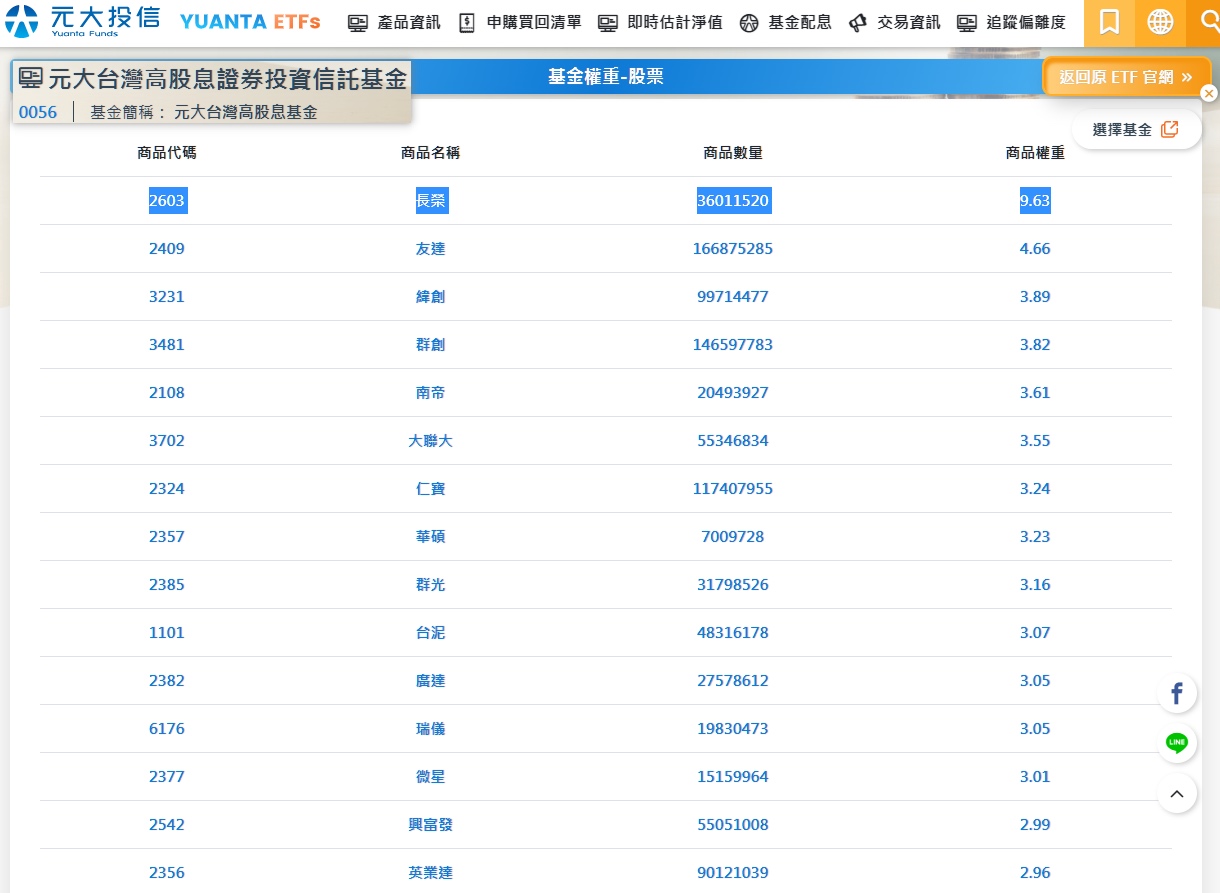Open the 產品資訊 menu
The width and height of the screenshot is (1220, 893).
tap(395, 22)
